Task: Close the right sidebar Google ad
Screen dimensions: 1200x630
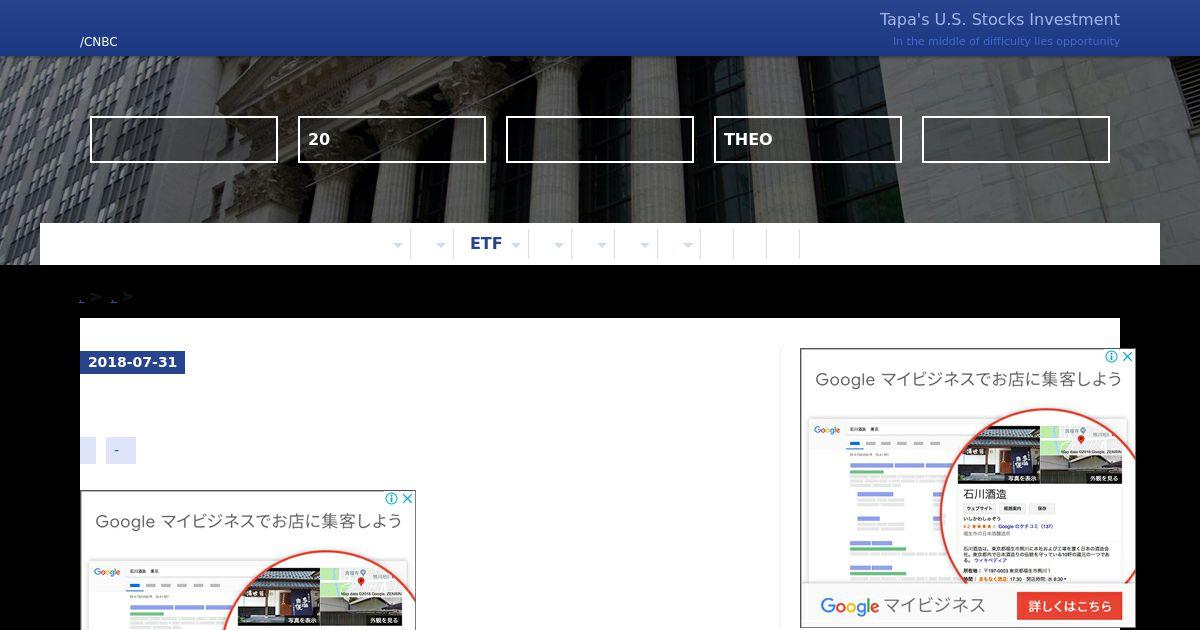Action: (x=1127, y=357)
